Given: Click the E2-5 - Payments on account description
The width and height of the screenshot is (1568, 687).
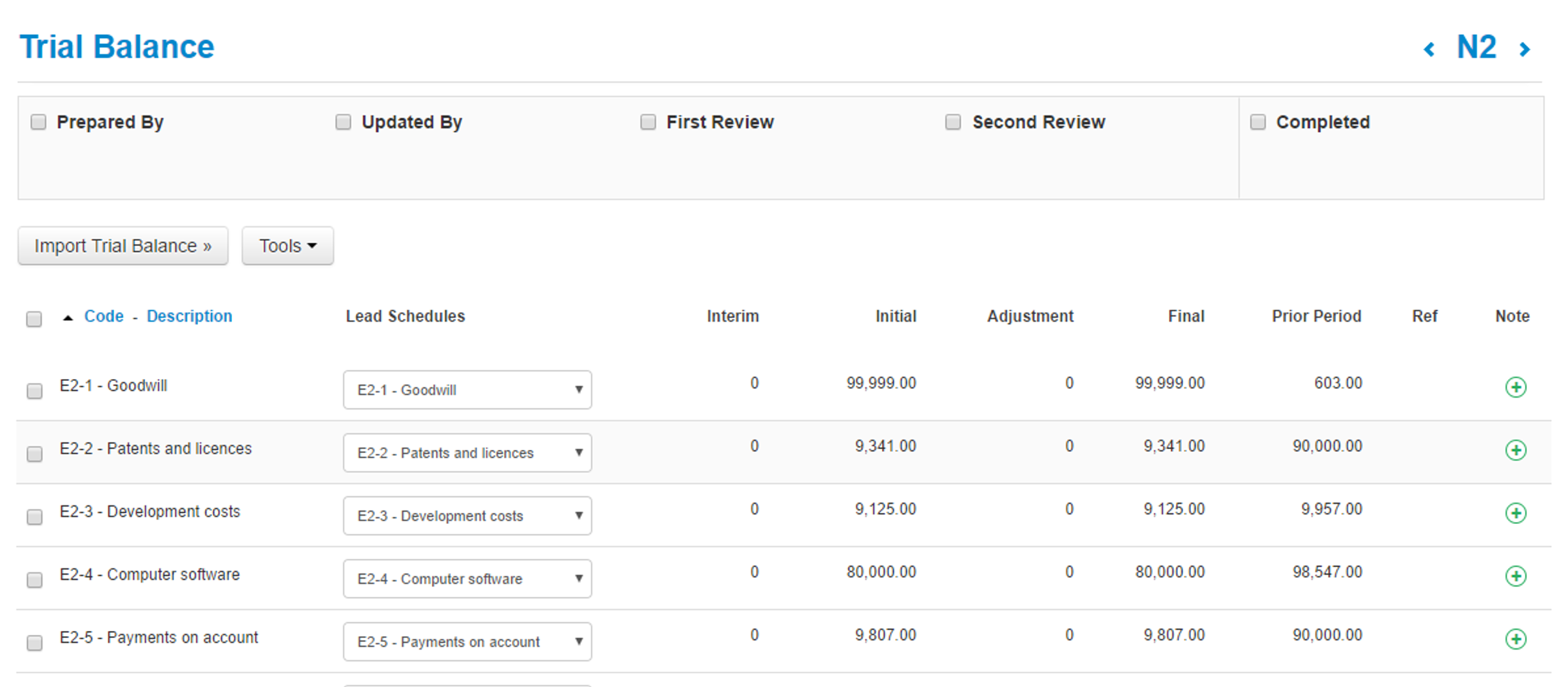Looking at the screenshot, I should (159, 637).
